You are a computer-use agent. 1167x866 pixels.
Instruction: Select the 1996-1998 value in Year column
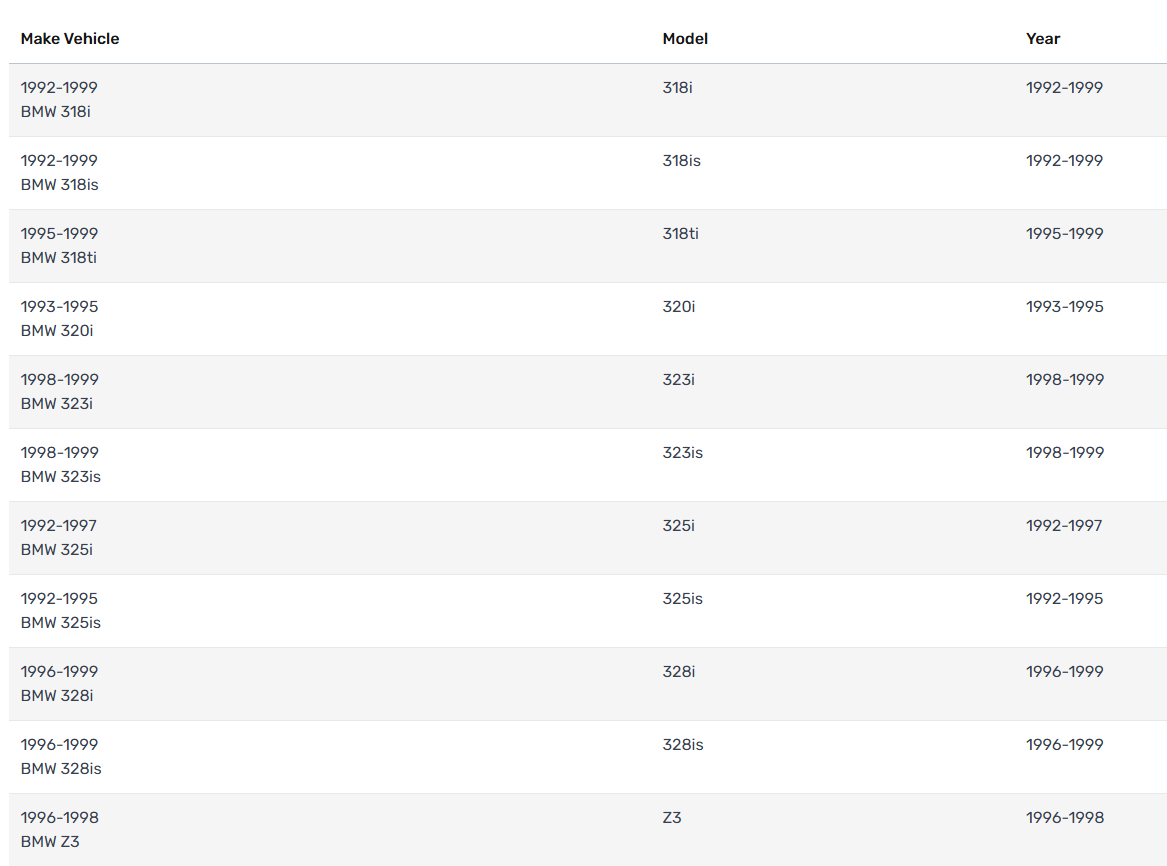[1064, 818]
